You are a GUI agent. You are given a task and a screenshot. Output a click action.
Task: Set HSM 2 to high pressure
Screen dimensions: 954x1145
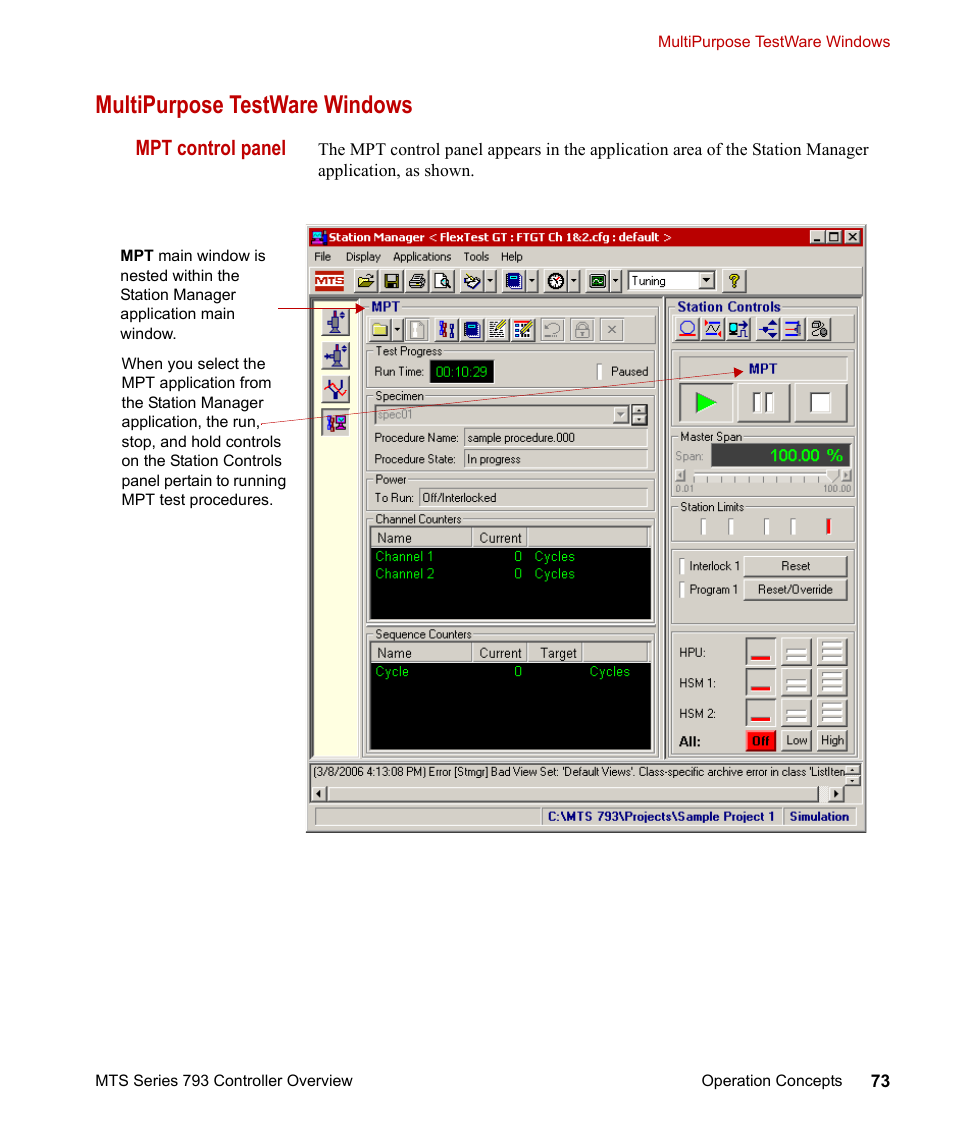(831, 713)
